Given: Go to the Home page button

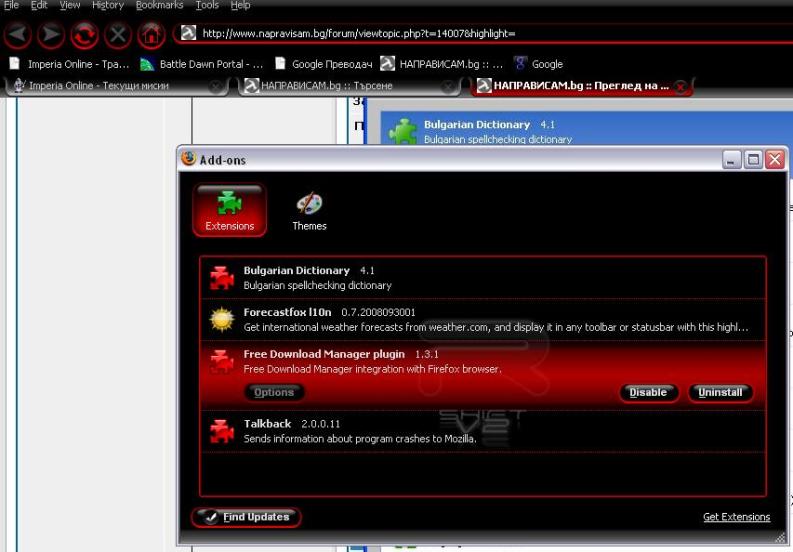Looking at the screenshot, I should click(151, 36).
